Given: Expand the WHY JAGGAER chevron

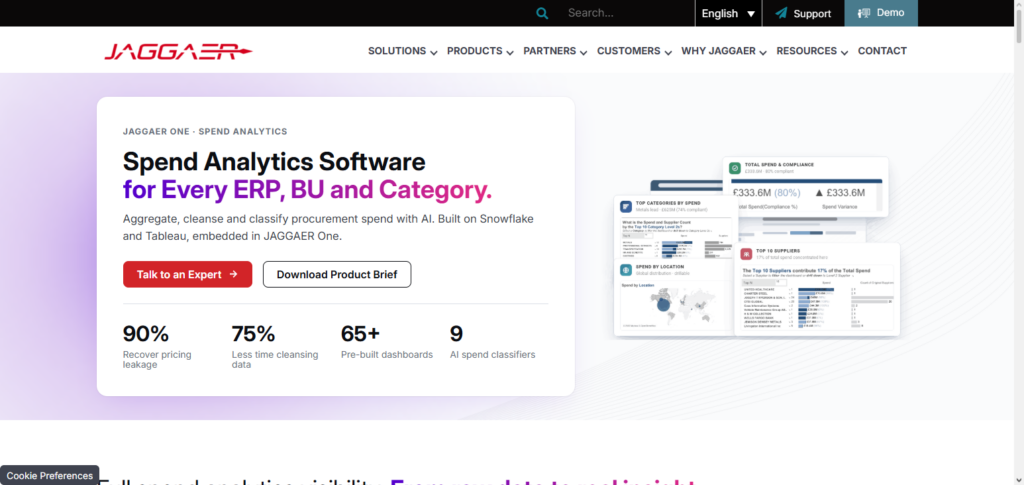Looking at the screenshot, I should [x=763, y=52].
